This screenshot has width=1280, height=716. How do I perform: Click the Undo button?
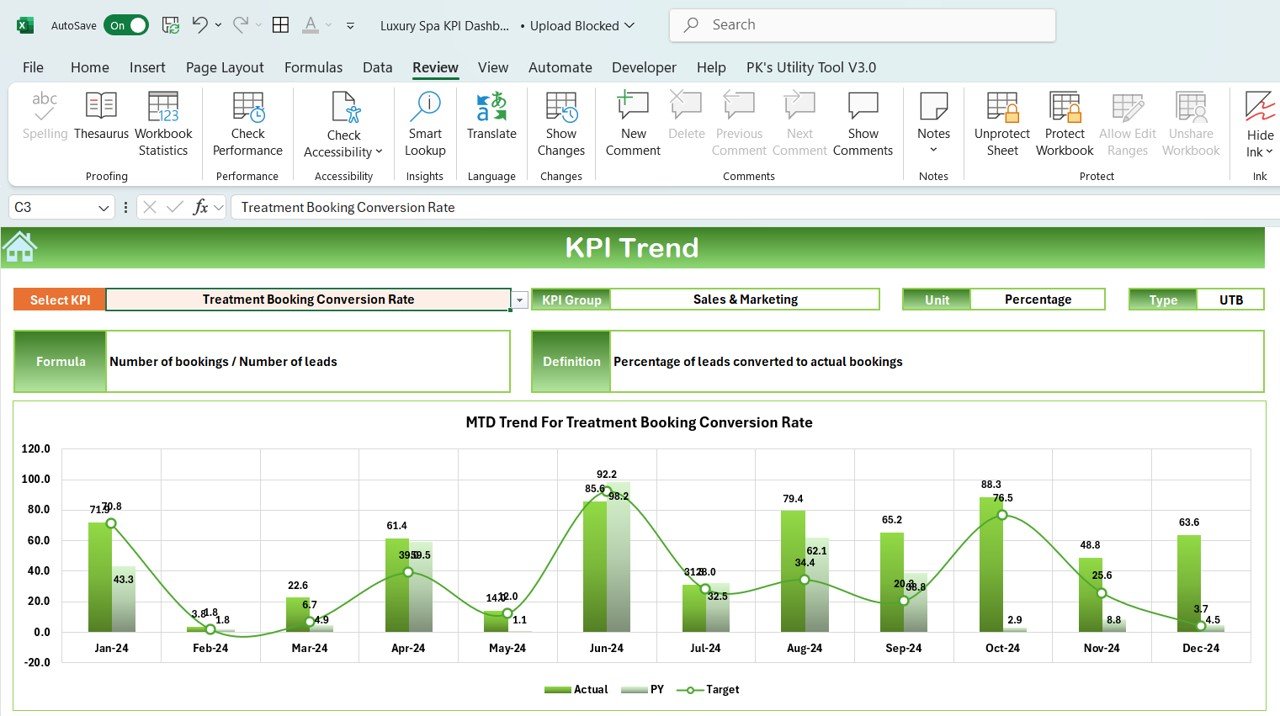point(200,25)
